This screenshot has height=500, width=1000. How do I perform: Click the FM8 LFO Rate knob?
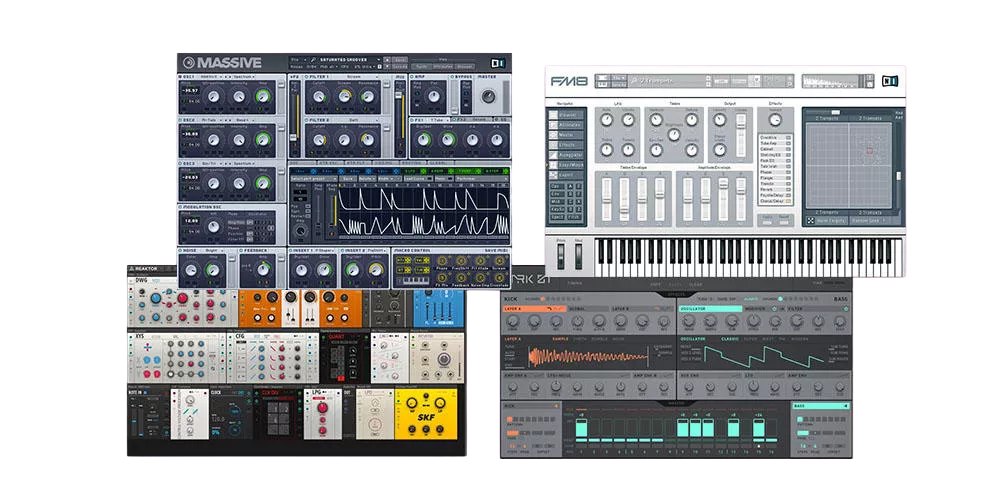pos(607,120)
